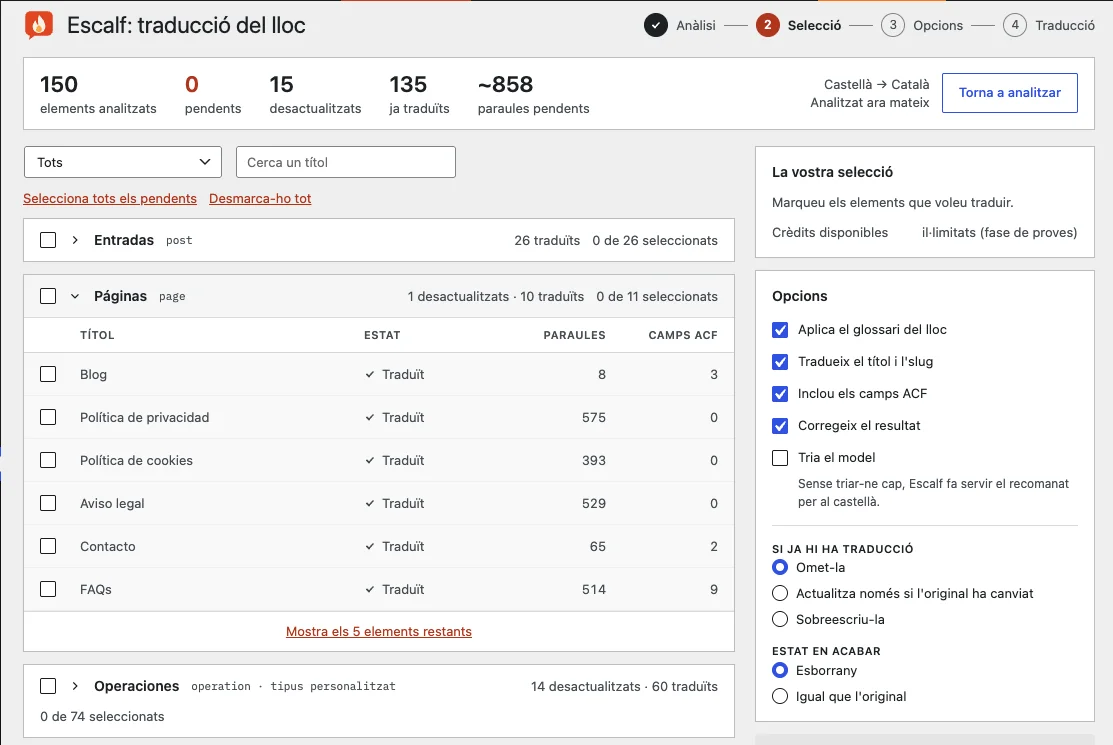Select Omet-la radio option
The image size is (1113, 745).
[x=780, y=568]
